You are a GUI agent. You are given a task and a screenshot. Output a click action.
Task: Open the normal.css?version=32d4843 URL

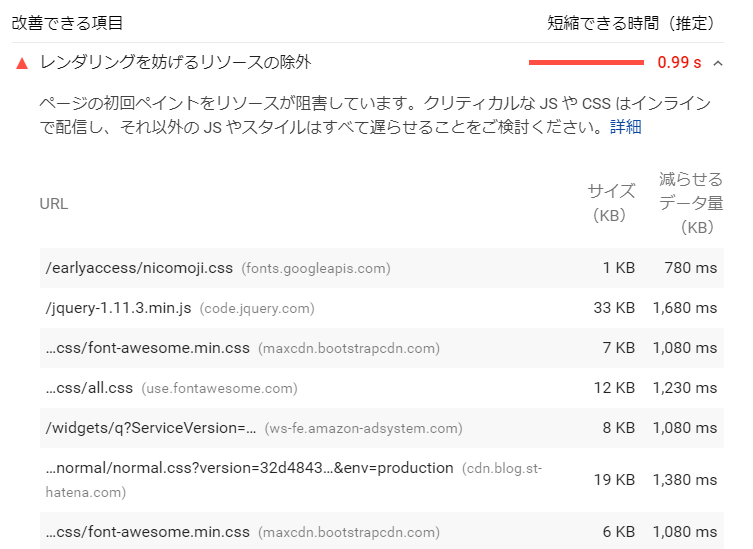(249, 468)
